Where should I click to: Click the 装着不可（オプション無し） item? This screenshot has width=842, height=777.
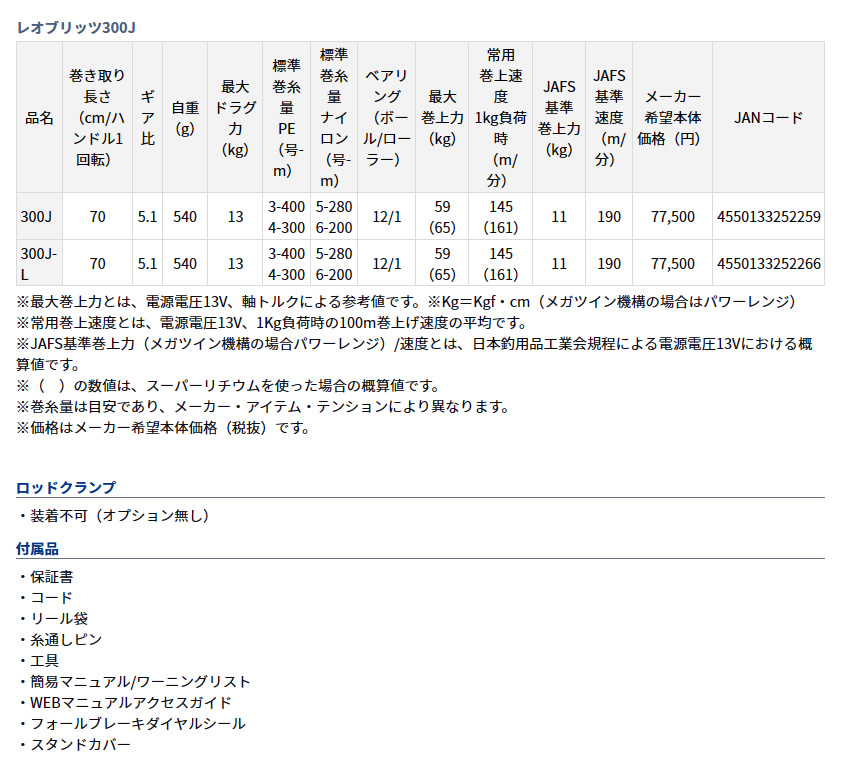click(114, 515)
